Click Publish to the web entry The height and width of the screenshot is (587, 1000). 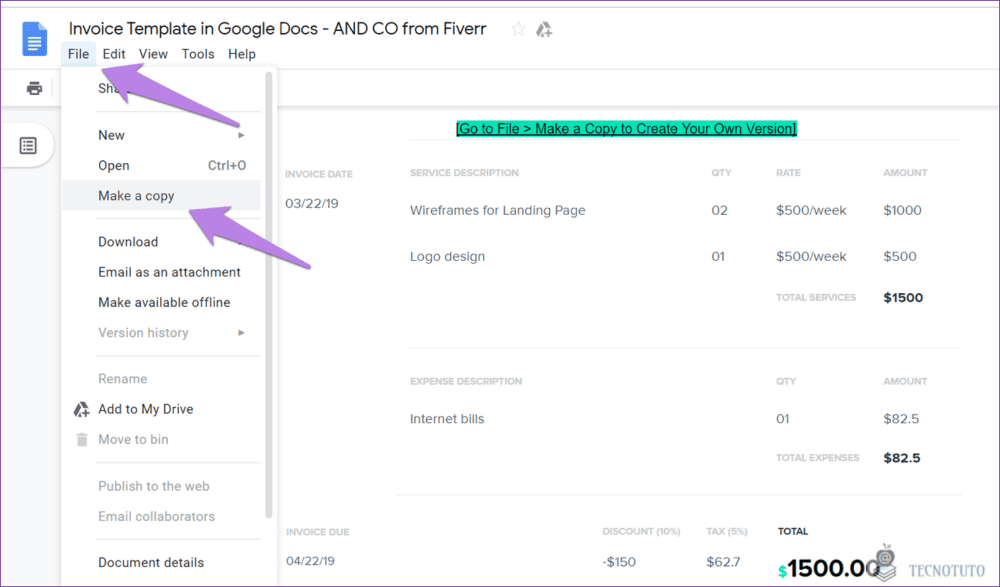(x=161, y=486)
